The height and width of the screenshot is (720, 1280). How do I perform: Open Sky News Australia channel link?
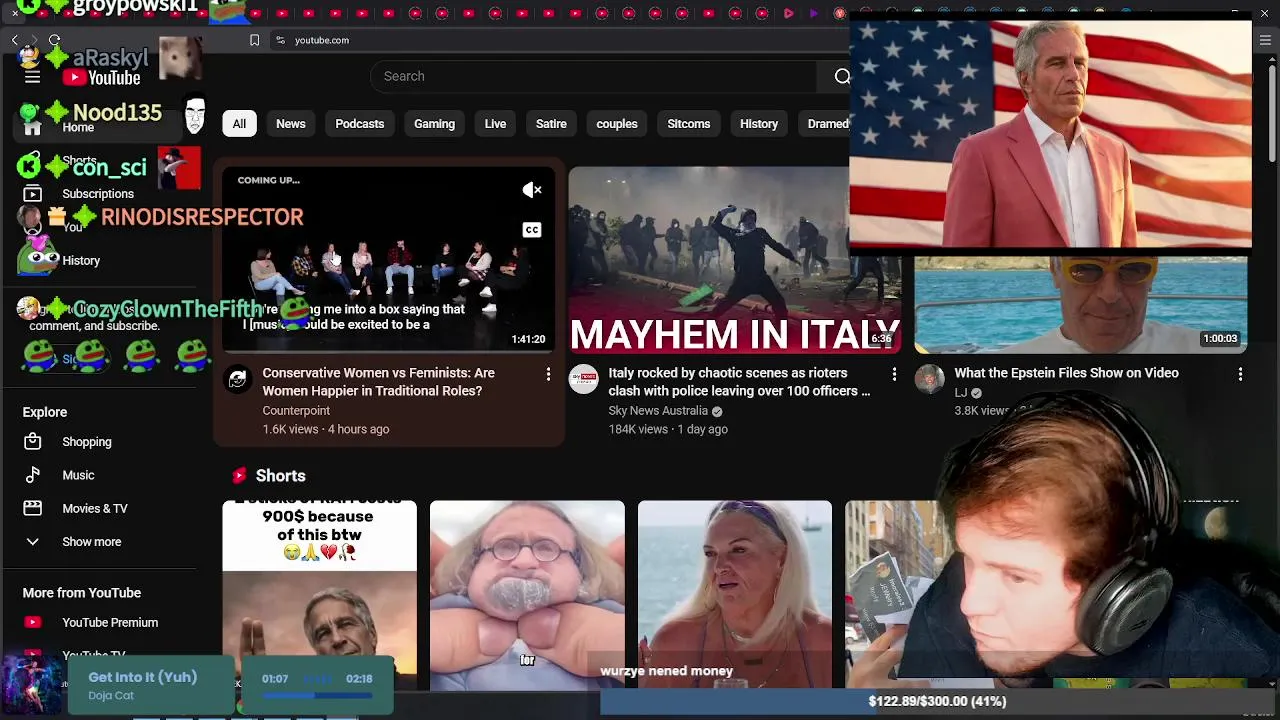[x=658, y=411]
